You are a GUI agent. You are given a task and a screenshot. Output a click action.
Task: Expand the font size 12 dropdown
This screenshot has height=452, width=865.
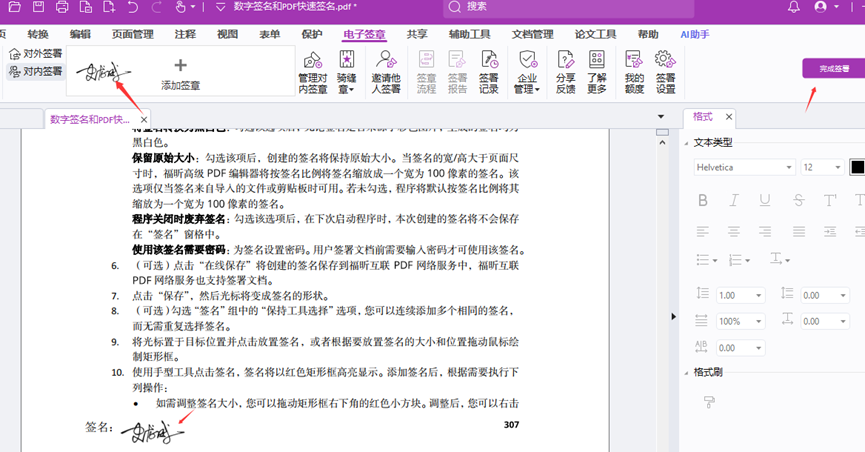tap(822, 168)
